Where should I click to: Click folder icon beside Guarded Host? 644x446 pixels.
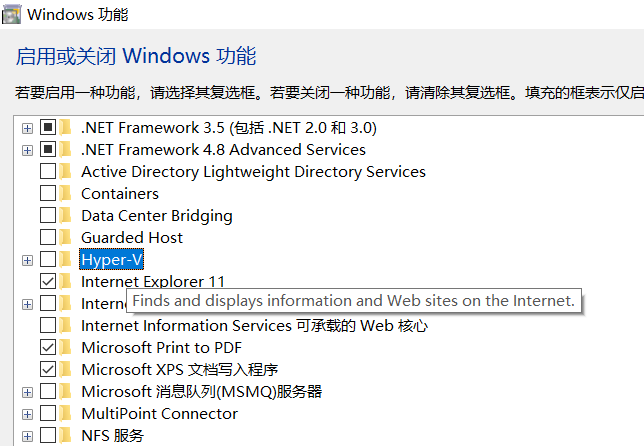coord(67,238)
